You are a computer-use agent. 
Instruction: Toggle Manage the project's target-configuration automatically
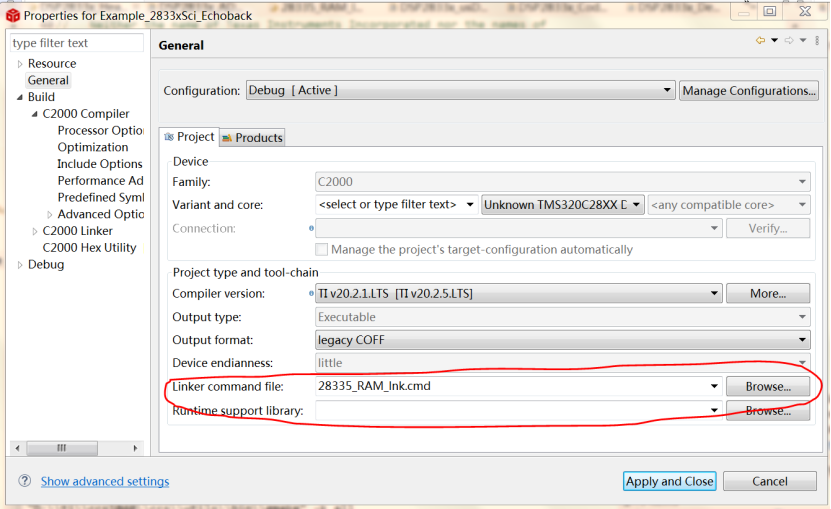pos(321,249)
